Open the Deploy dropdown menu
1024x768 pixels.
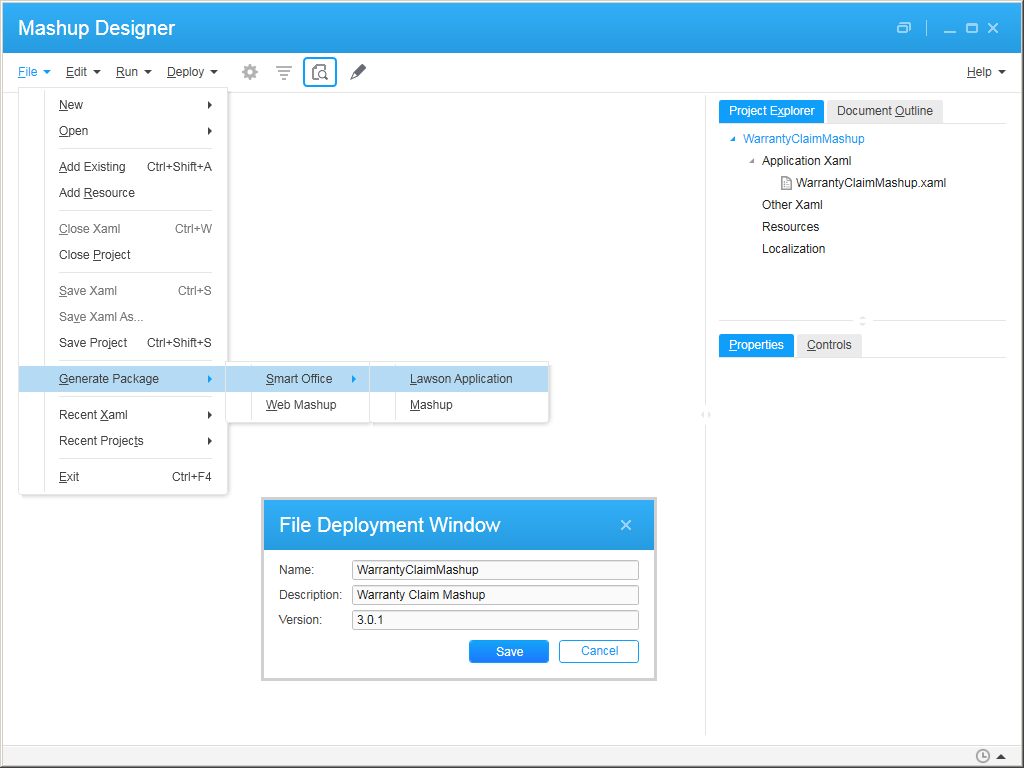(192, 72)
